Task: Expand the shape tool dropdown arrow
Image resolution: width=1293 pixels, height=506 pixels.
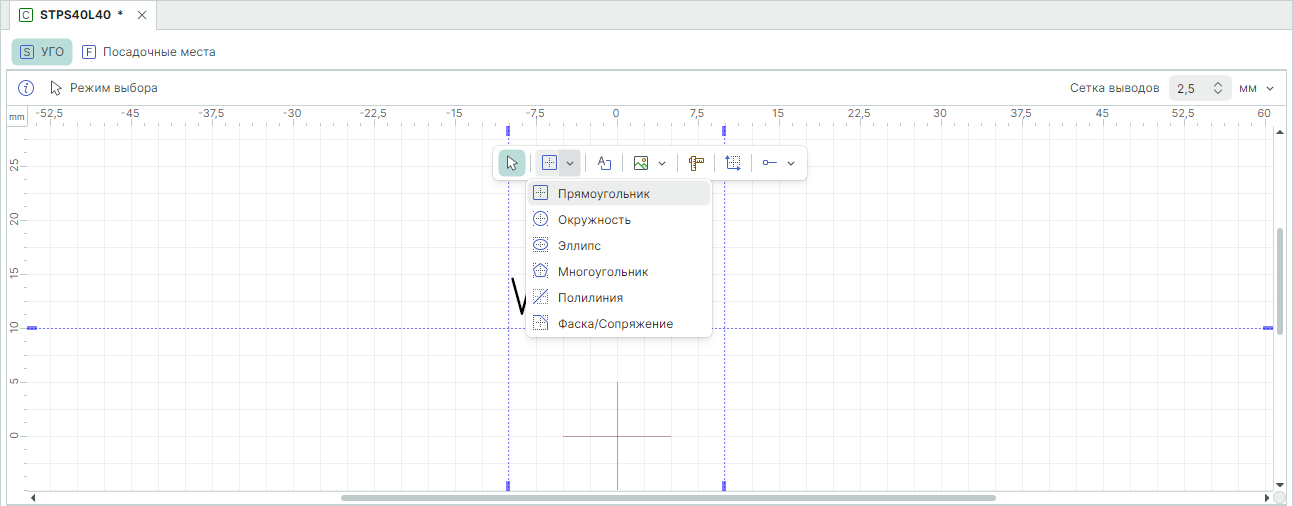Action: (570, 163)
